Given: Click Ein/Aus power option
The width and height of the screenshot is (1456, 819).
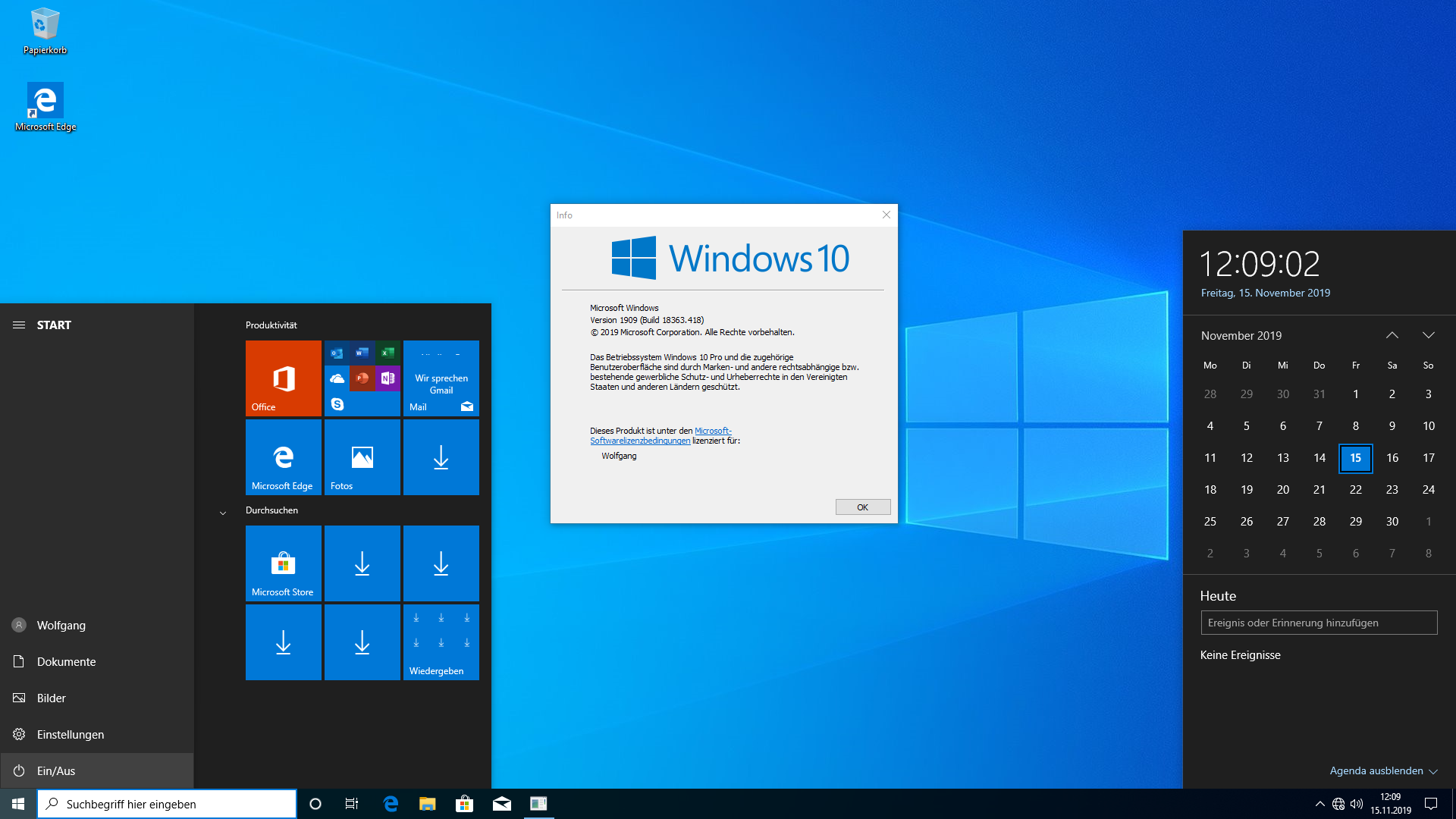Looking at the screenshot, I should [55, 770].
